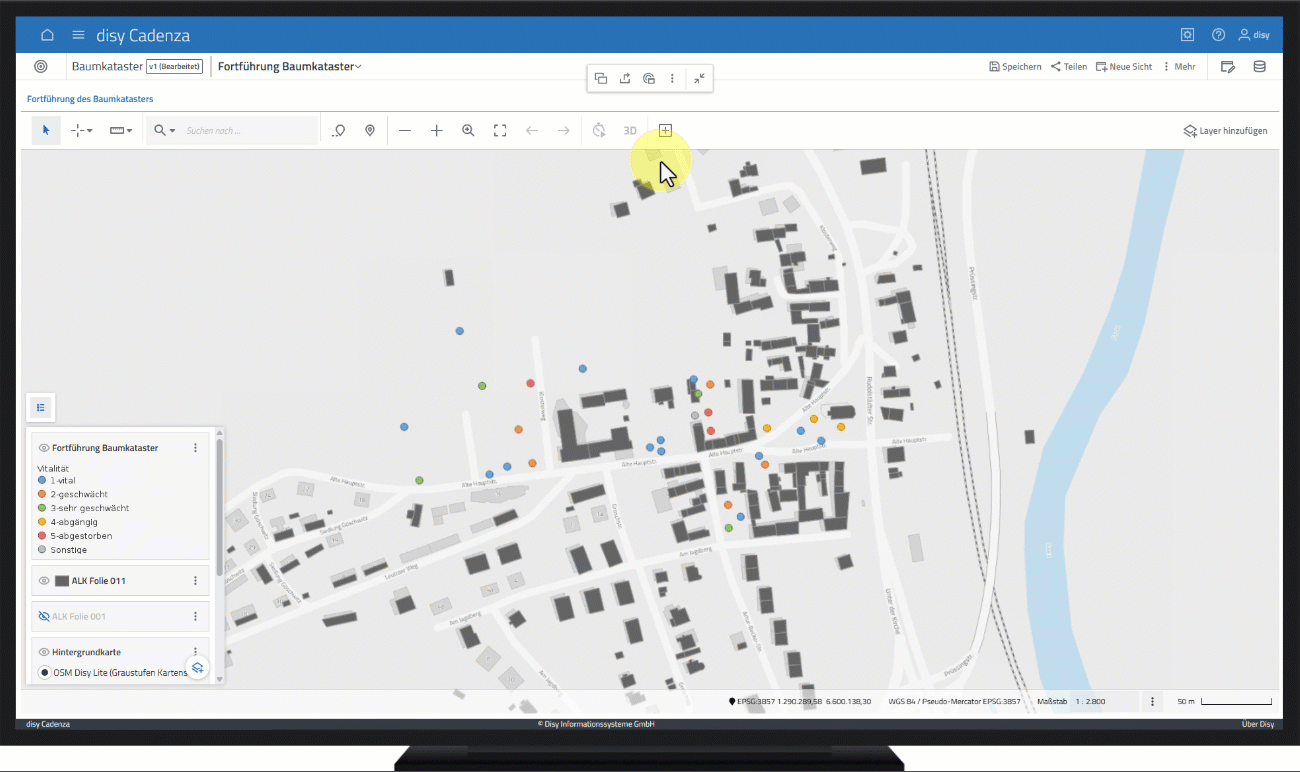Open the settings icon in blue header
Image resolution: width=1300 pixels, height=772 pixels.
(1187, 35)
